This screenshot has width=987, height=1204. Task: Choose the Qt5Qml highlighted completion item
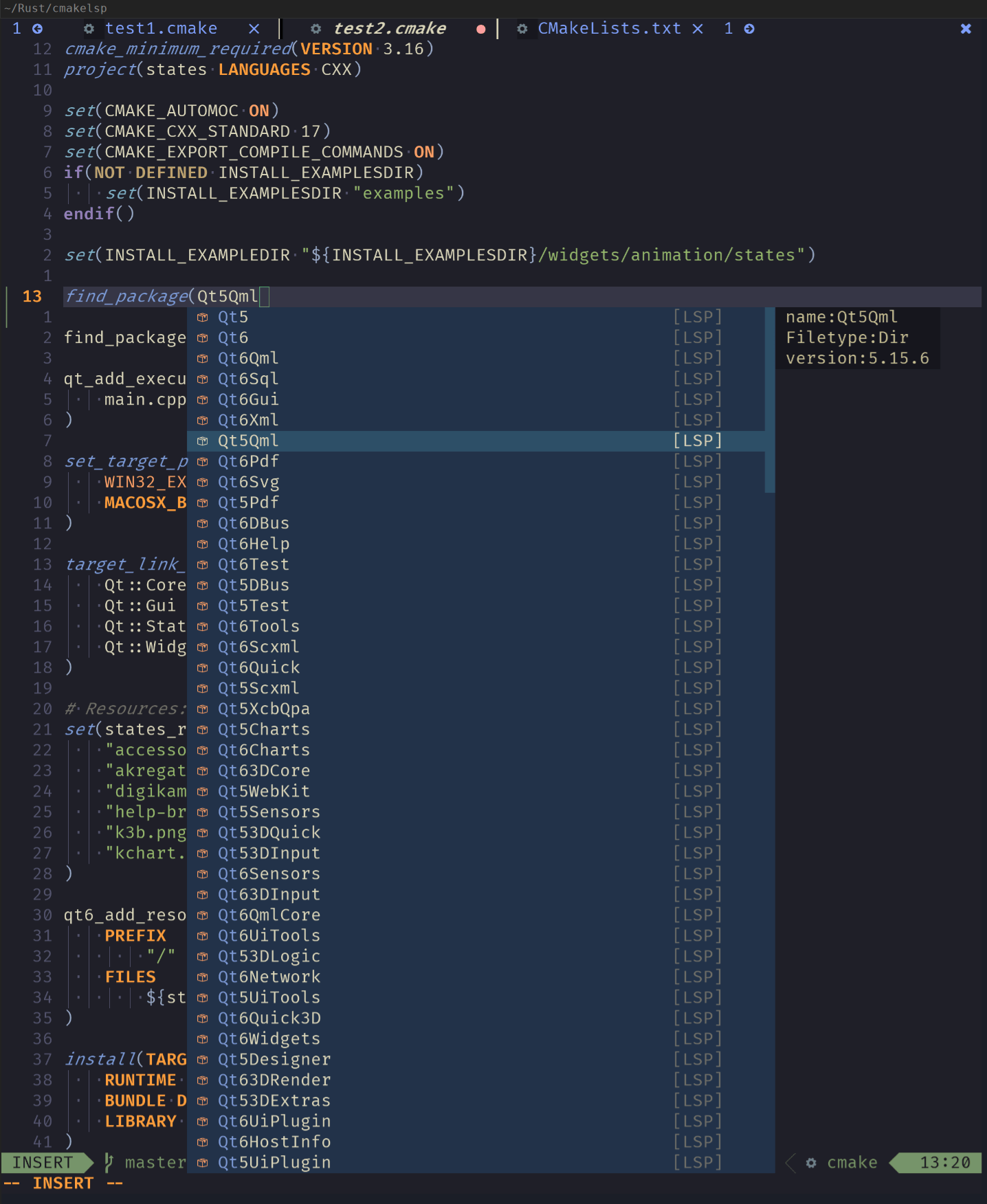point(476,441)
